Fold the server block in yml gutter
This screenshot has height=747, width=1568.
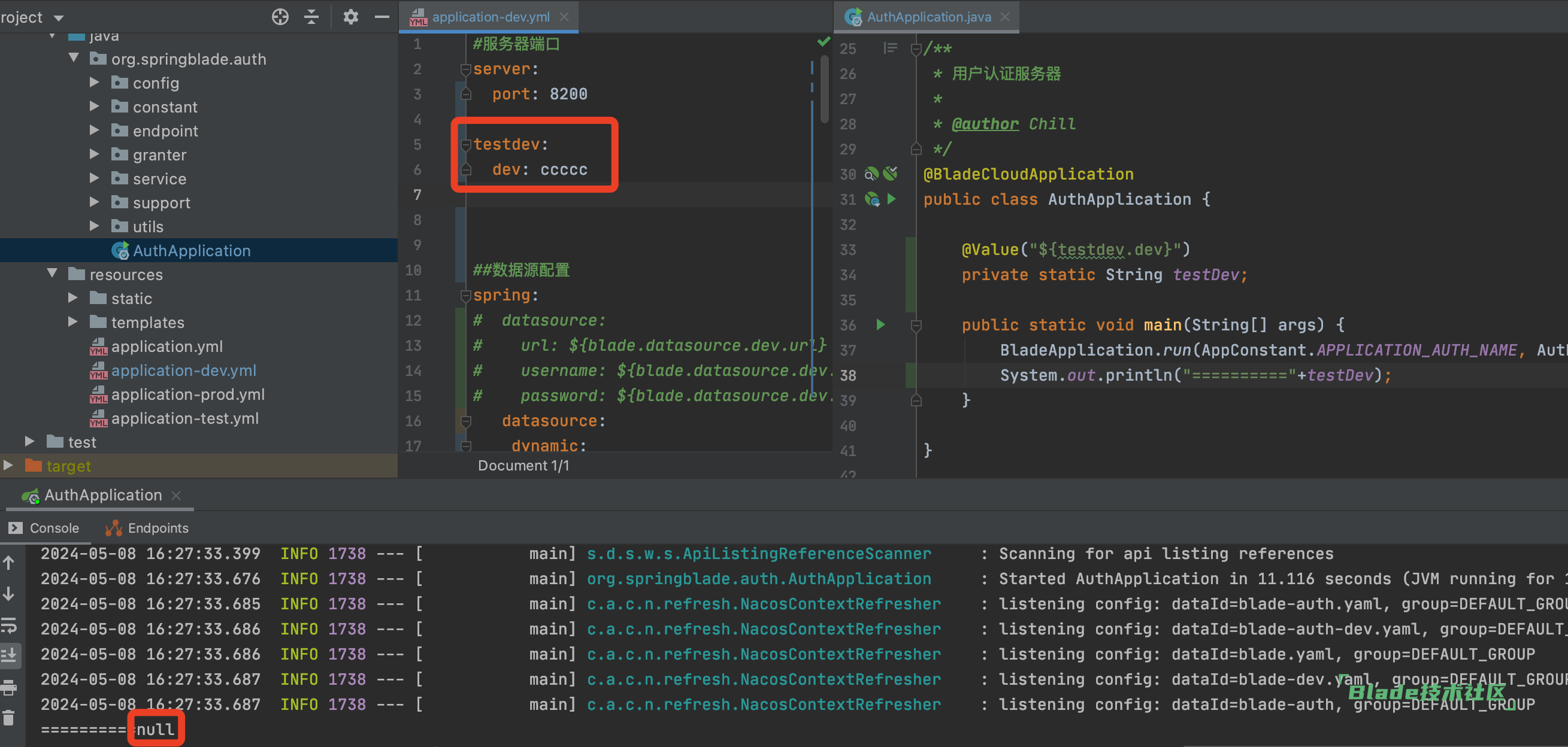tap(465, 69)
